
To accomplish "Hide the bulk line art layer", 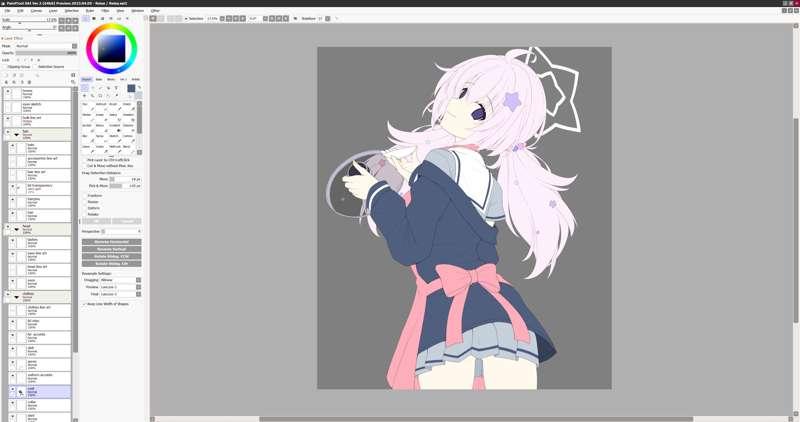I will click(8, 118).
